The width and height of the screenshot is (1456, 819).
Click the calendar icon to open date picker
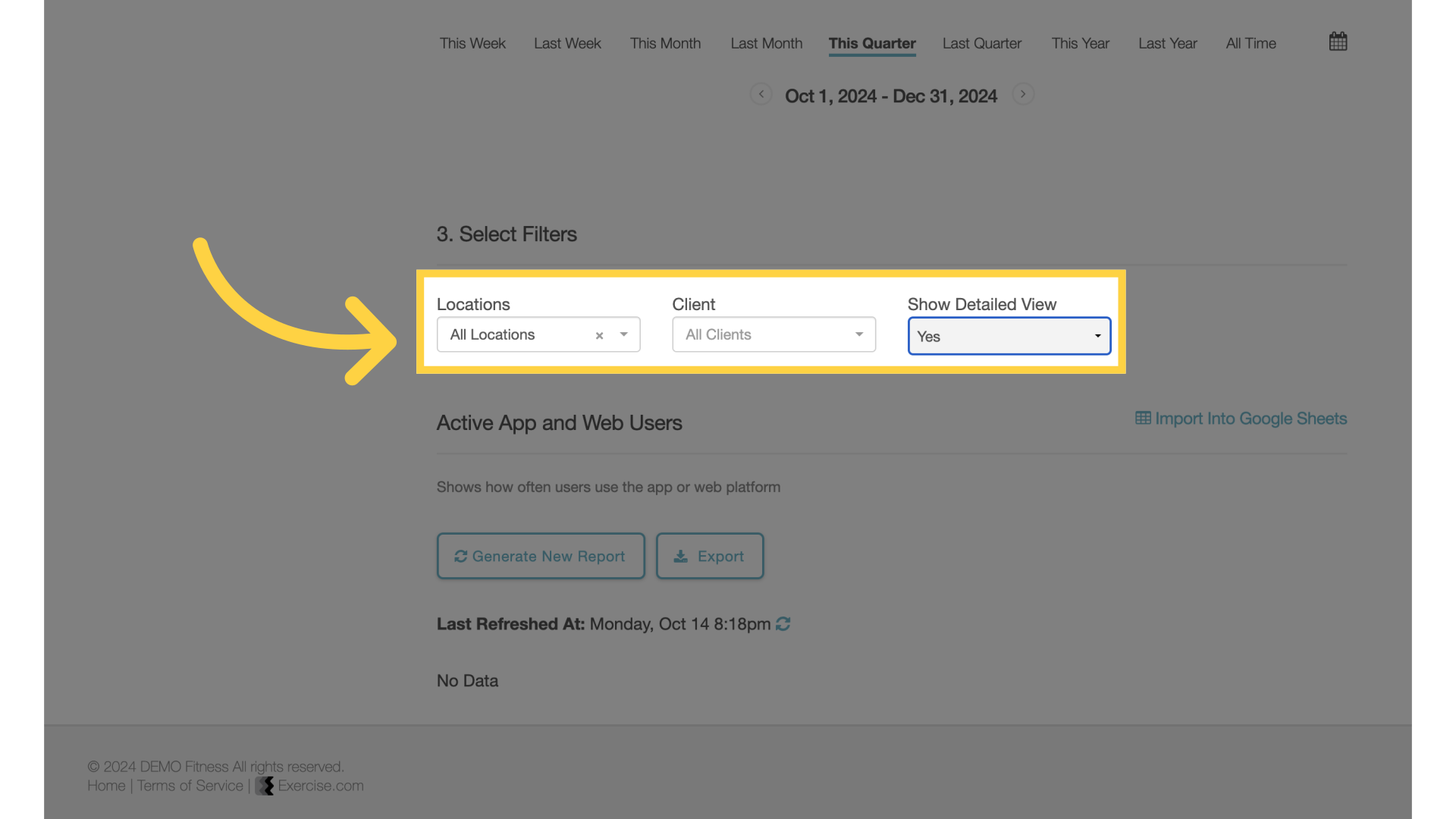point(1338,40)
